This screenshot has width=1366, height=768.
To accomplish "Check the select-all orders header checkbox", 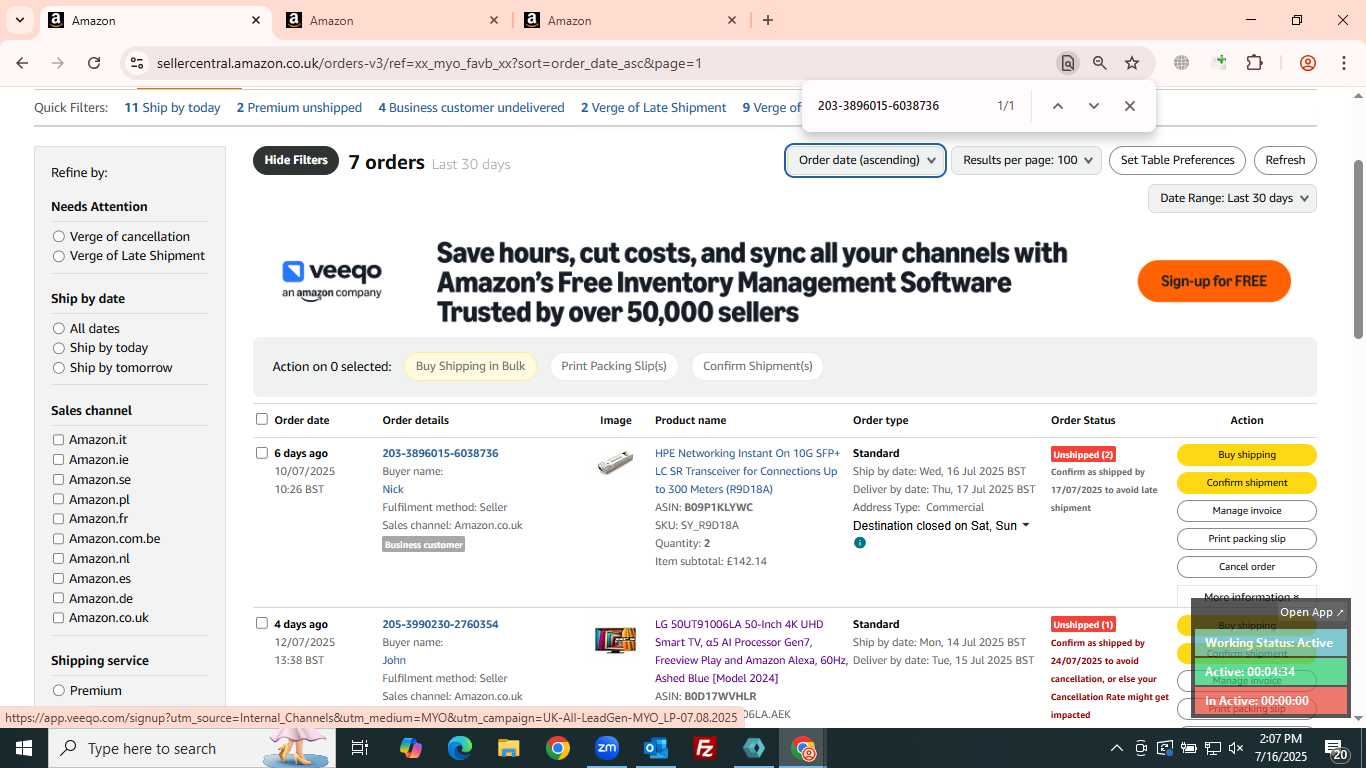I will [262, 419].
